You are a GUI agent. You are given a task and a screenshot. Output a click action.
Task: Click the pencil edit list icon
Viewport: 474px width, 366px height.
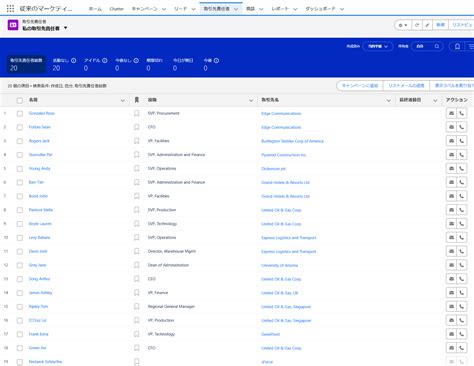pos(427,25)
